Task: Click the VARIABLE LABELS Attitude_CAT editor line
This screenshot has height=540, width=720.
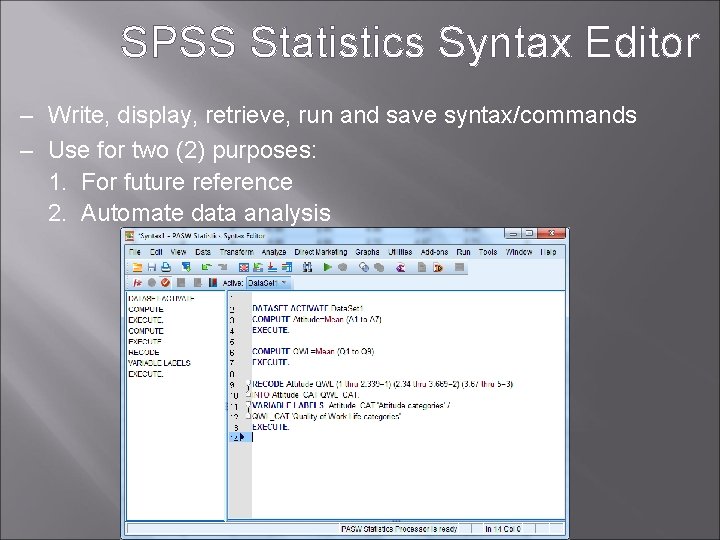Action: point(352,405)
